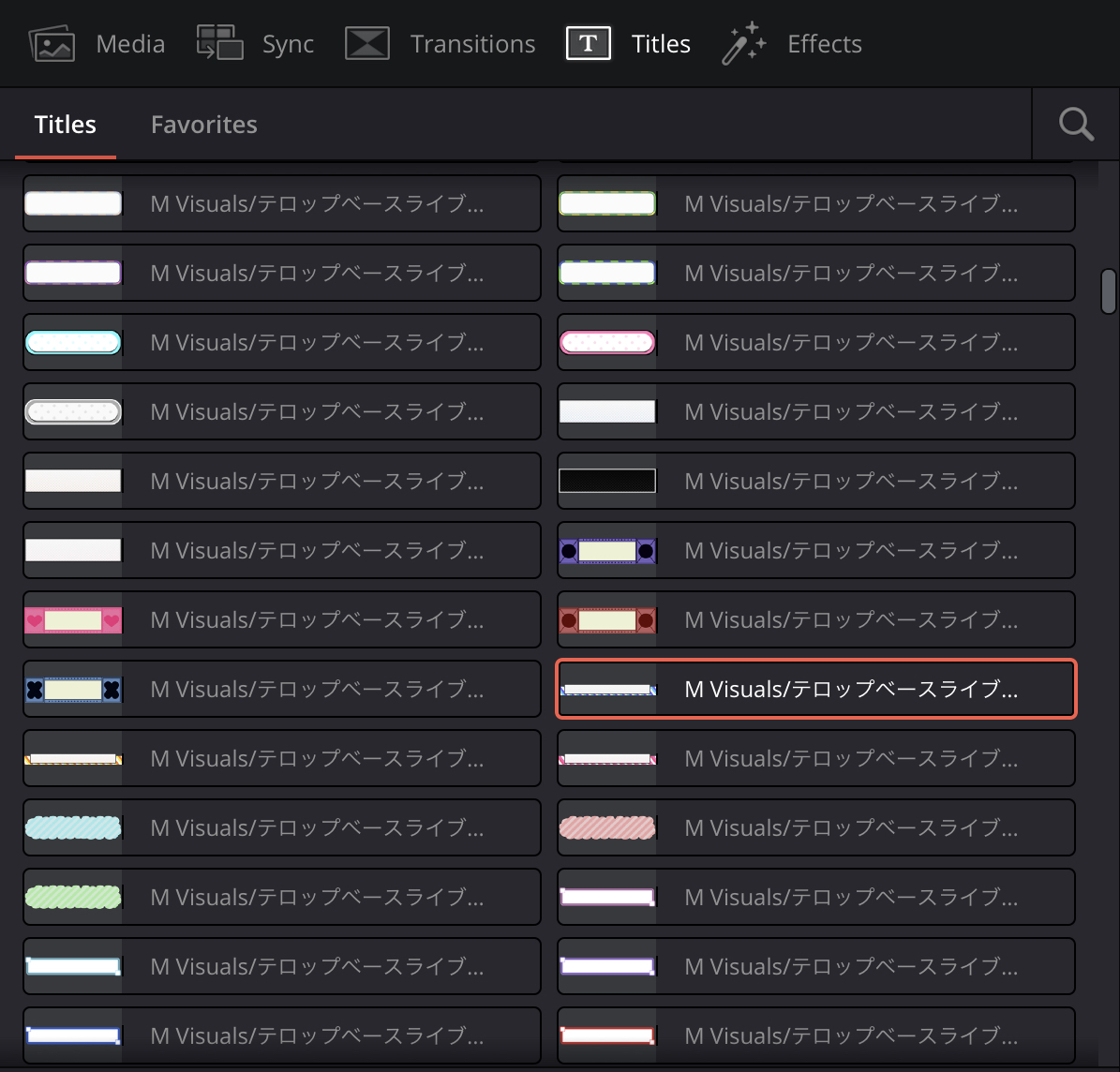This screenshot has width=1120, height=1072.
Task: Select thin bar title with orange stripes
Action: 281,758
